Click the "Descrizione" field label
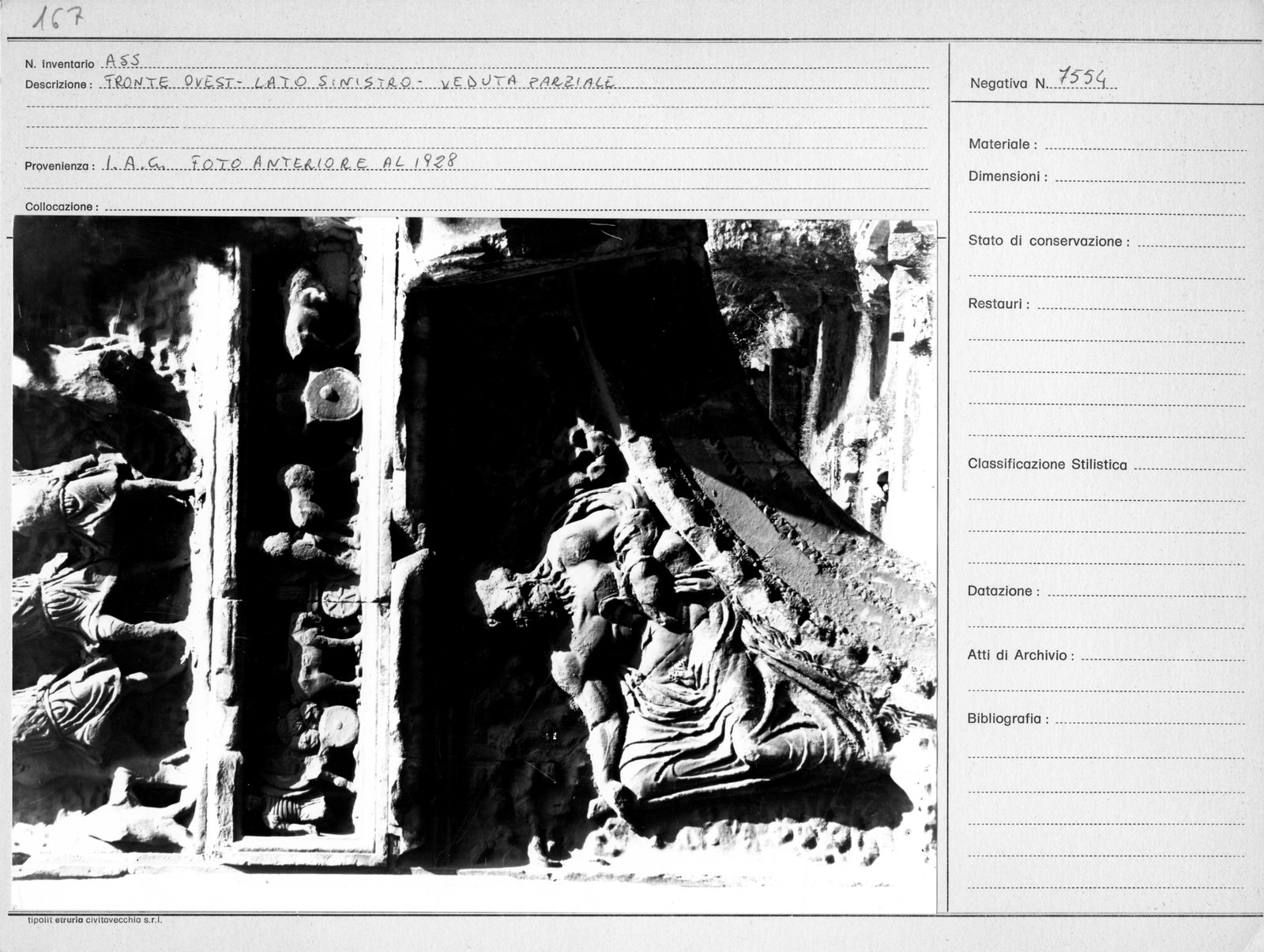The image size is (1264, 952). point(59,85)
